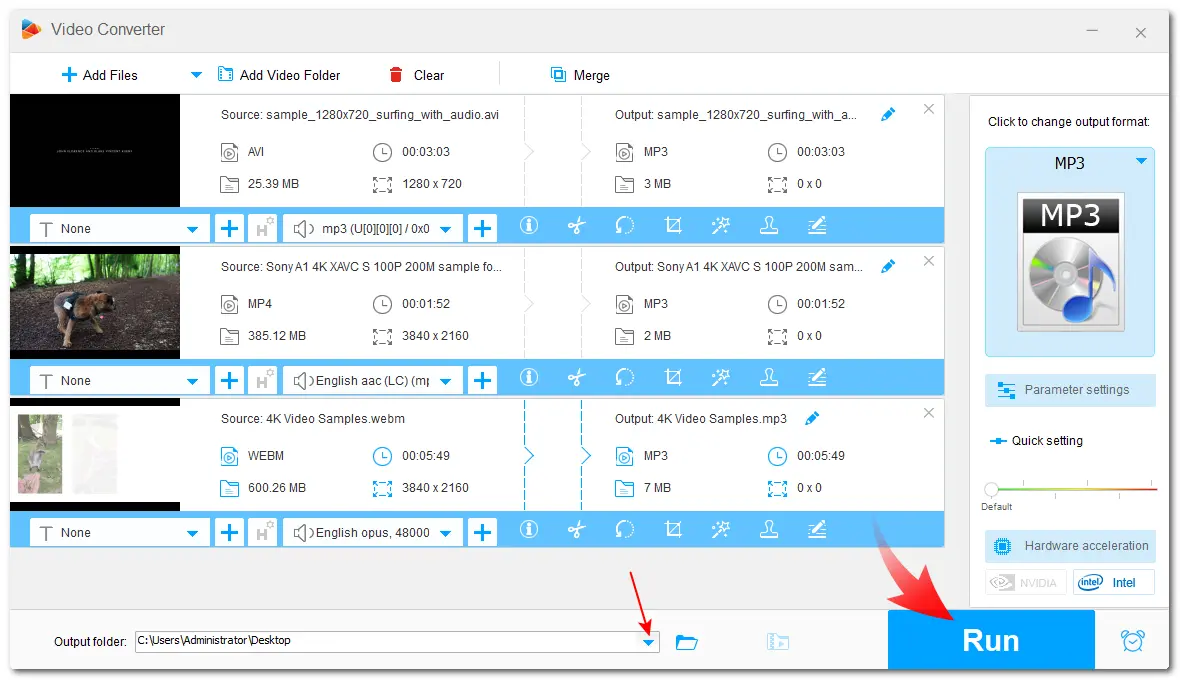Rename output of surfing file with pencil icon

pos(888,114)
